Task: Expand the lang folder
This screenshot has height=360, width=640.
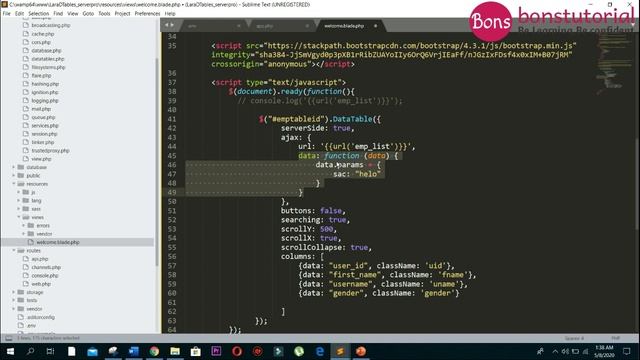Action: click(18, 200)
